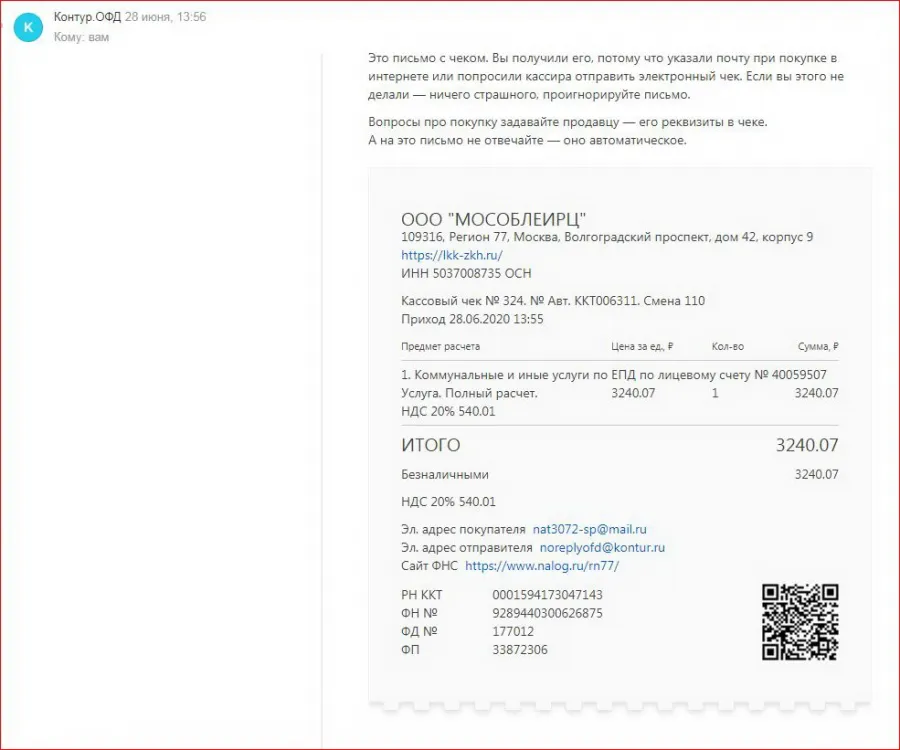Click the item line Коммунальные и иные услуги

coord(614,375)
